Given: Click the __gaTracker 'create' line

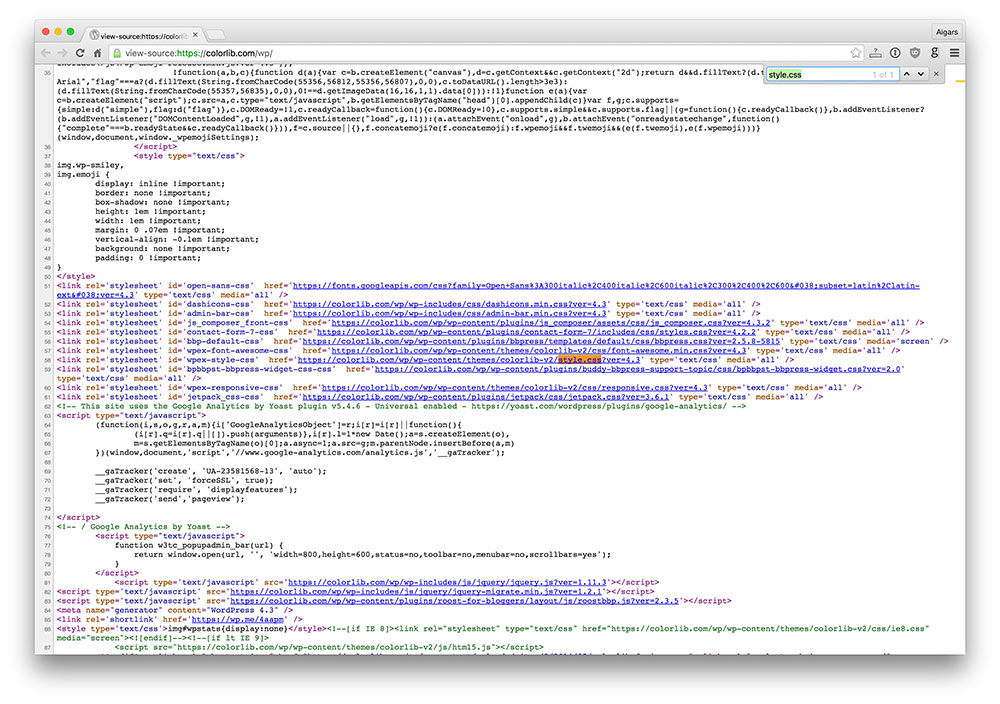Looking at the screenshot, I should pos(210,471).
